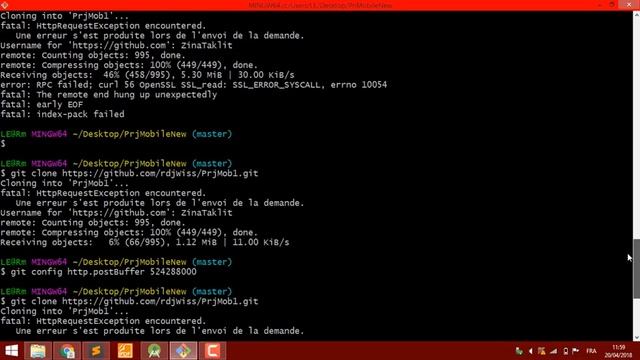Click the terminal vertical scrollbar thumb
Screen dimensions: 640x360
(x=636, y=268)
